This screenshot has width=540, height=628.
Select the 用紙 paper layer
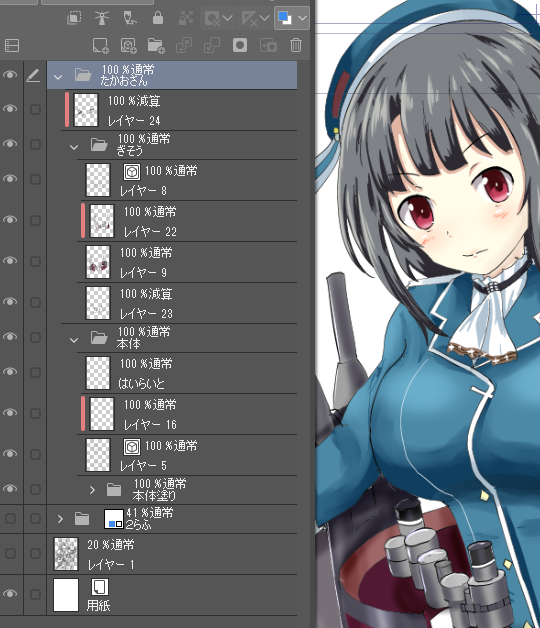(x=172, y=595)
